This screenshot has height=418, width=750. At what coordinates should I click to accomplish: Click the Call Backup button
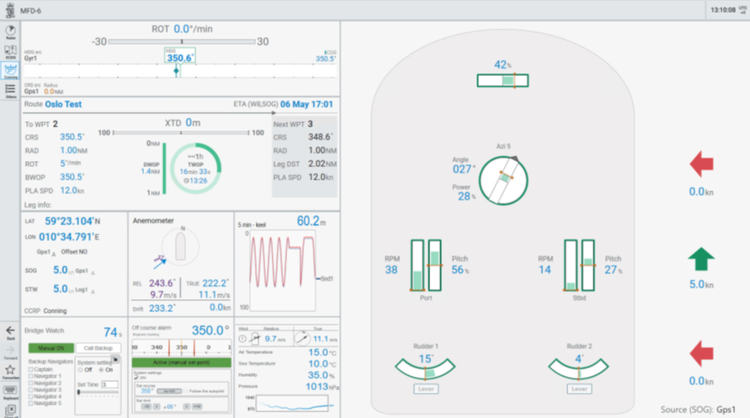[98, 348]
